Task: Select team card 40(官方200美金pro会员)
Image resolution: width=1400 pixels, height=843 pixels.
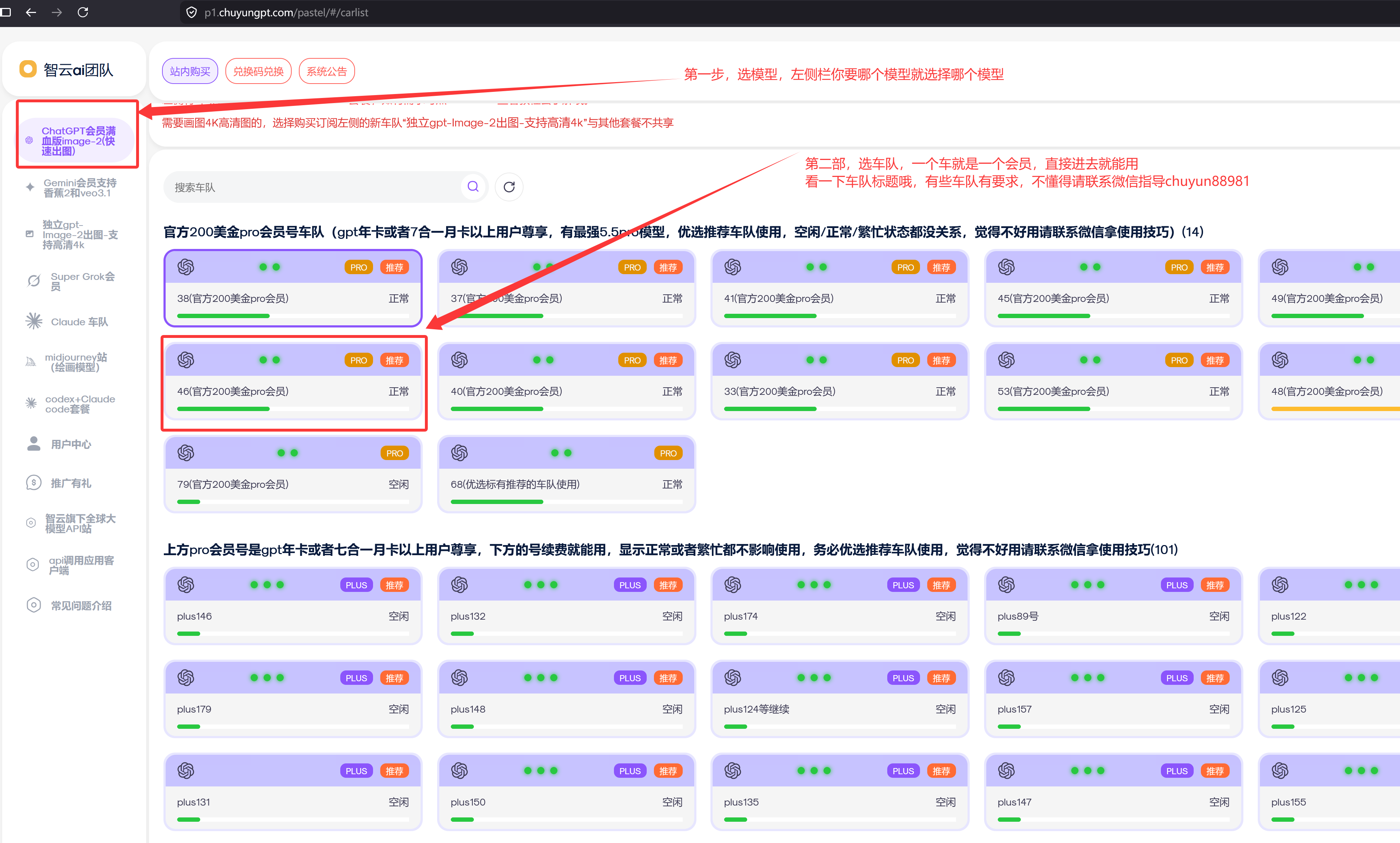Action: [566, 381]
